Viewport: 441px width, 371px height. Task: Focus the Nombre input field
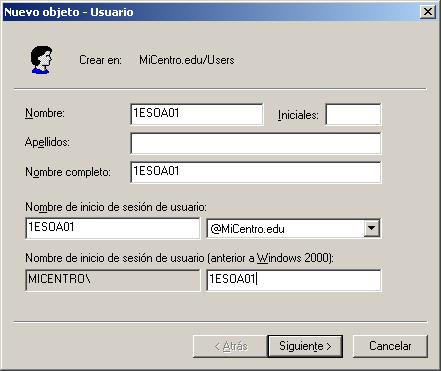[197, 114]
